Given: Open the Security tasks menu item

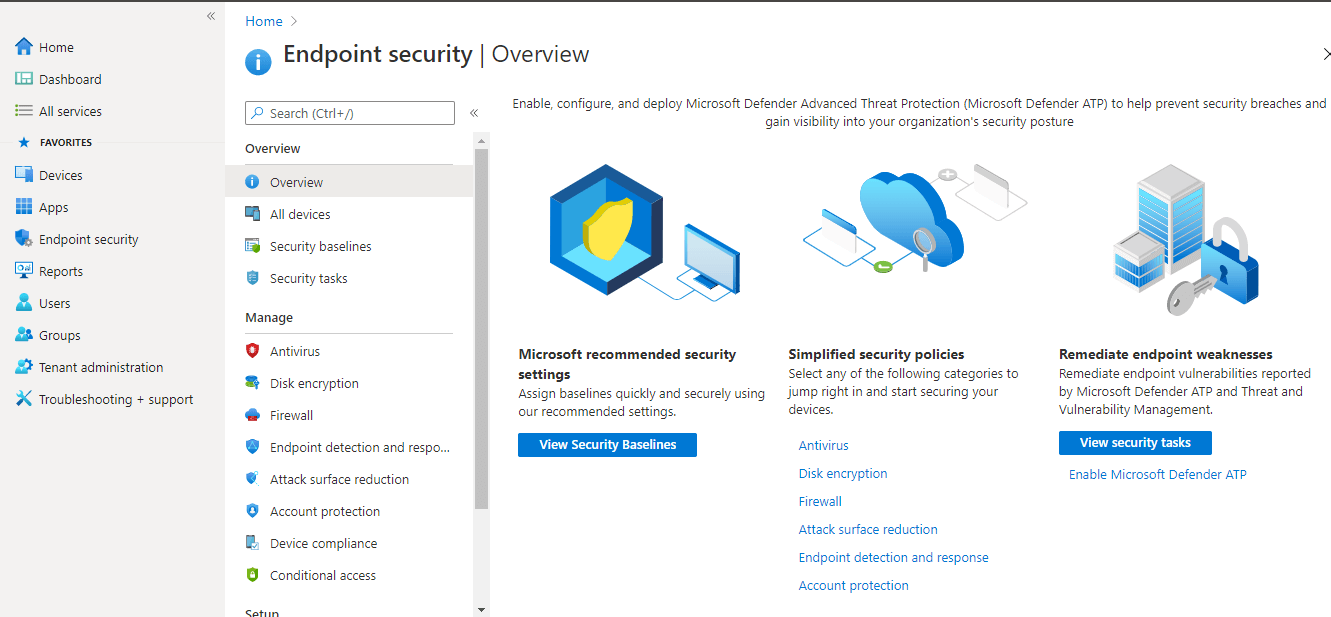Looking at the screenshot, I should point(308,278).
